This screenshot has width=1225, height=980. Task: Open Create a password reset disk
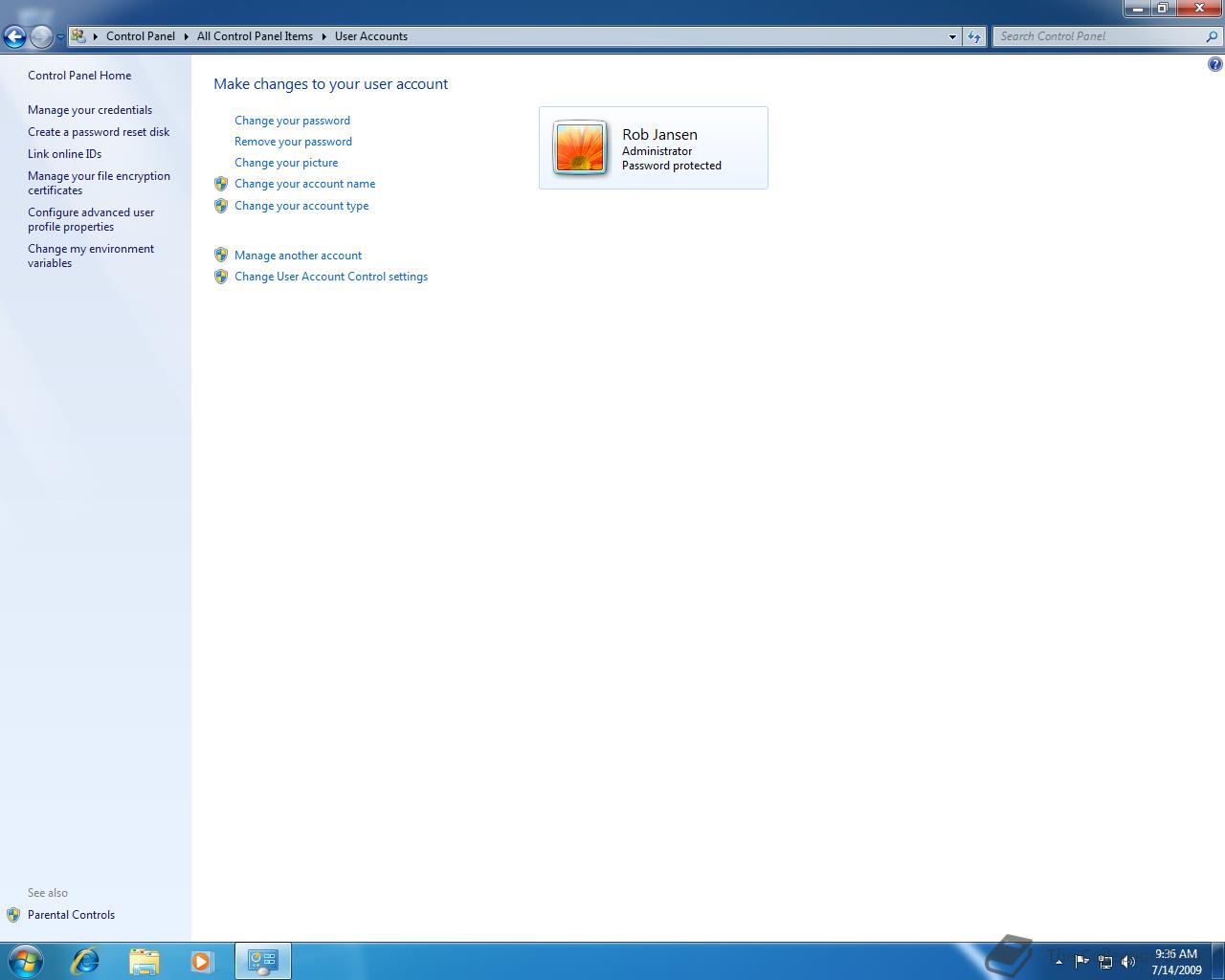99,132
